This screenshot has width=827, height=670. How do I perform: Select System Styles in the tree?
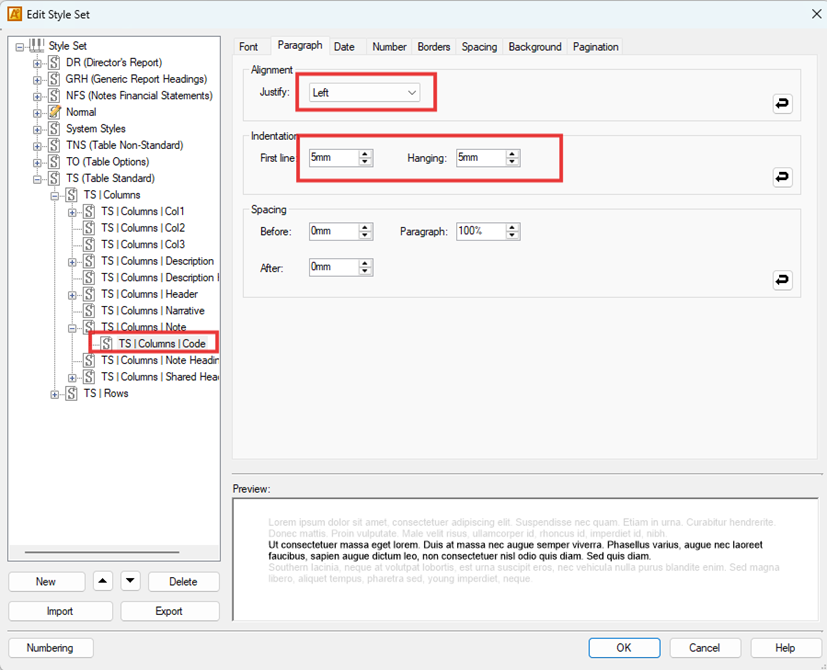[x=95, y=129]
